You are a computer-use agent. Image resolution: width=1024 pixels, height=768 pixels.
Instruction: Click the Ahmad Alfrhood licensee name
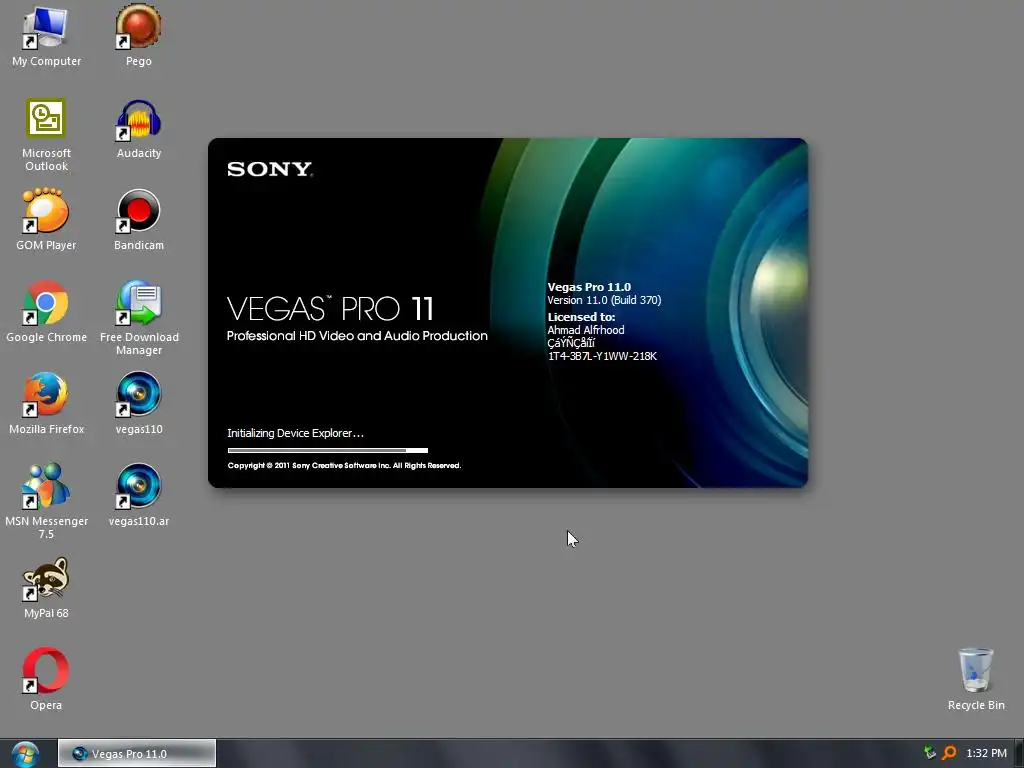tap(586, 330)
